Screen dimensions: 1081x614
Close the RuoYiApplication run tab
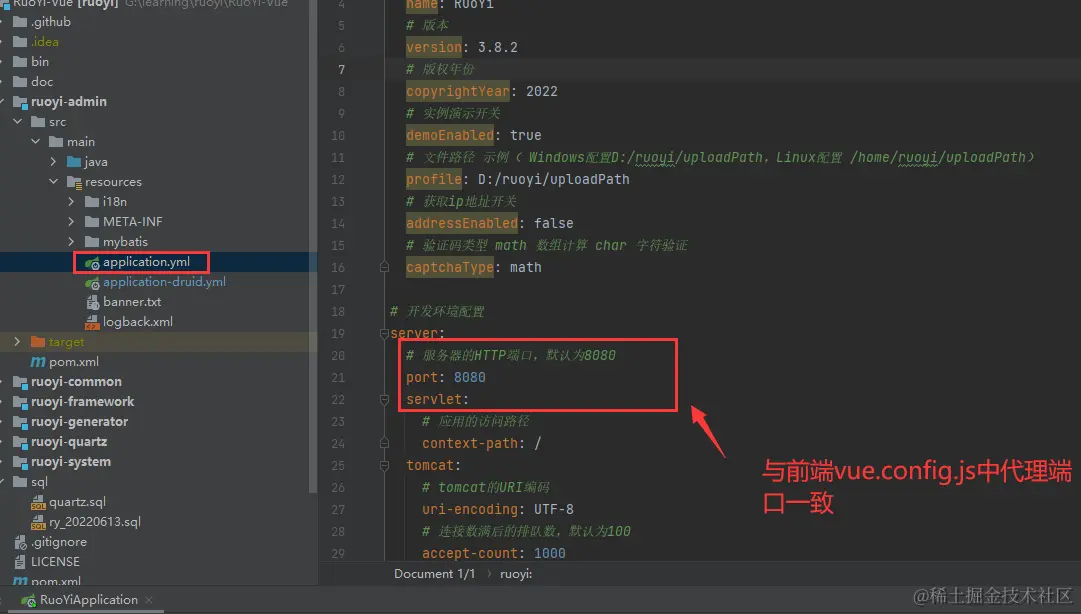coord(149,600)
